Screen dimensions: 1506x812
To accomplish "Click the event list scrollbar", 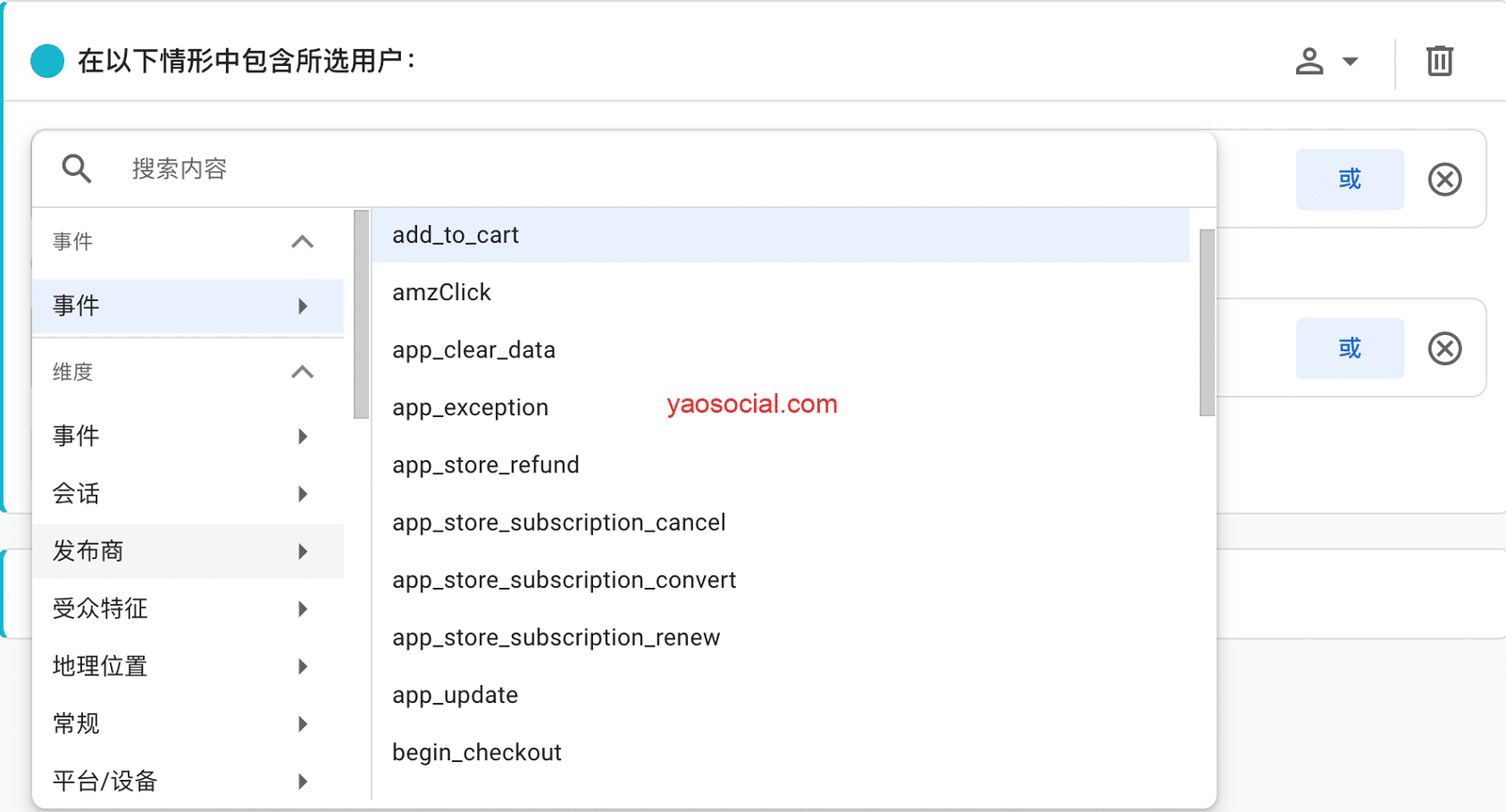I will [x=1207, y=322].
